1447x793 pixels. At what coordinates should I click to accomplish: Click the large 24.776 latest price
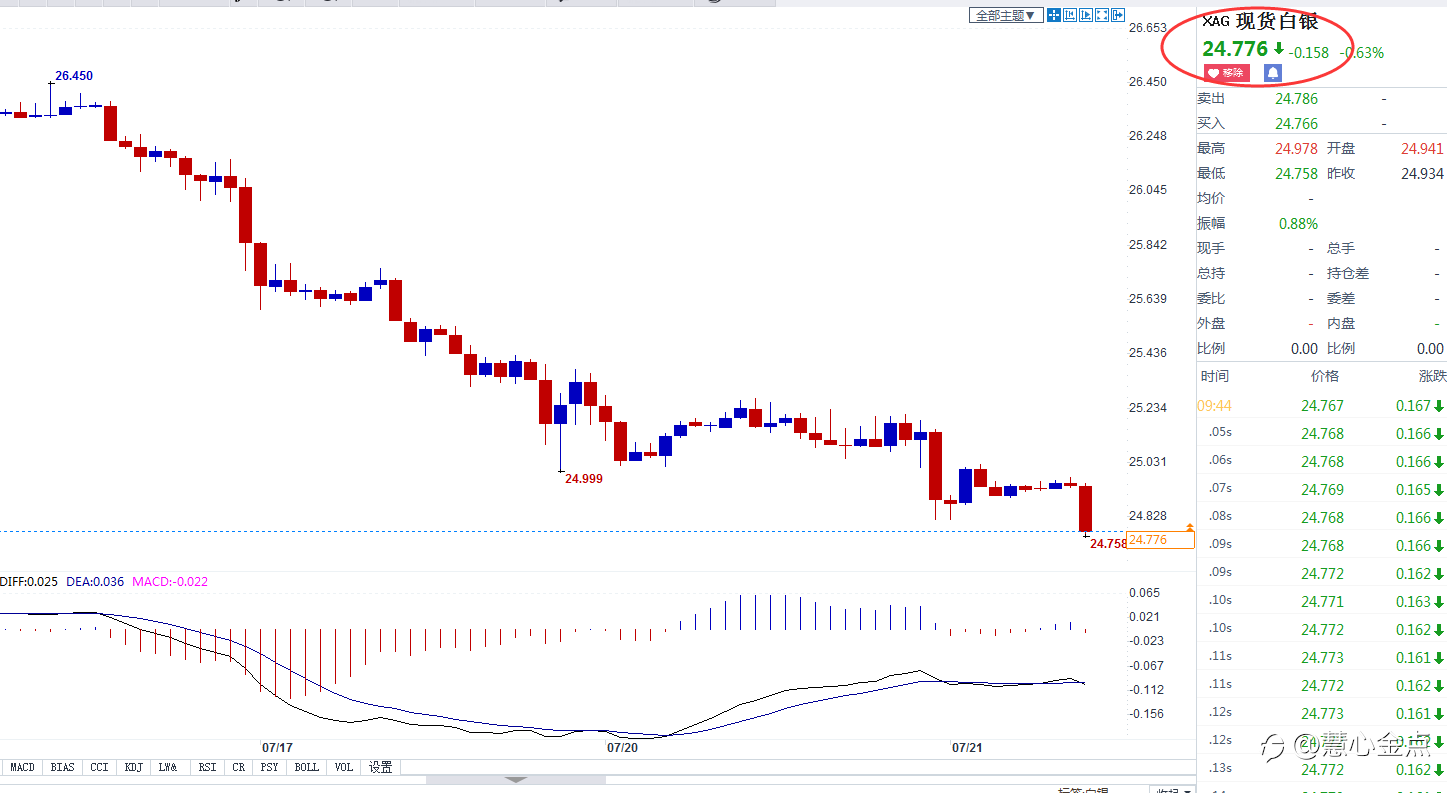click(x=1234, y=49)
